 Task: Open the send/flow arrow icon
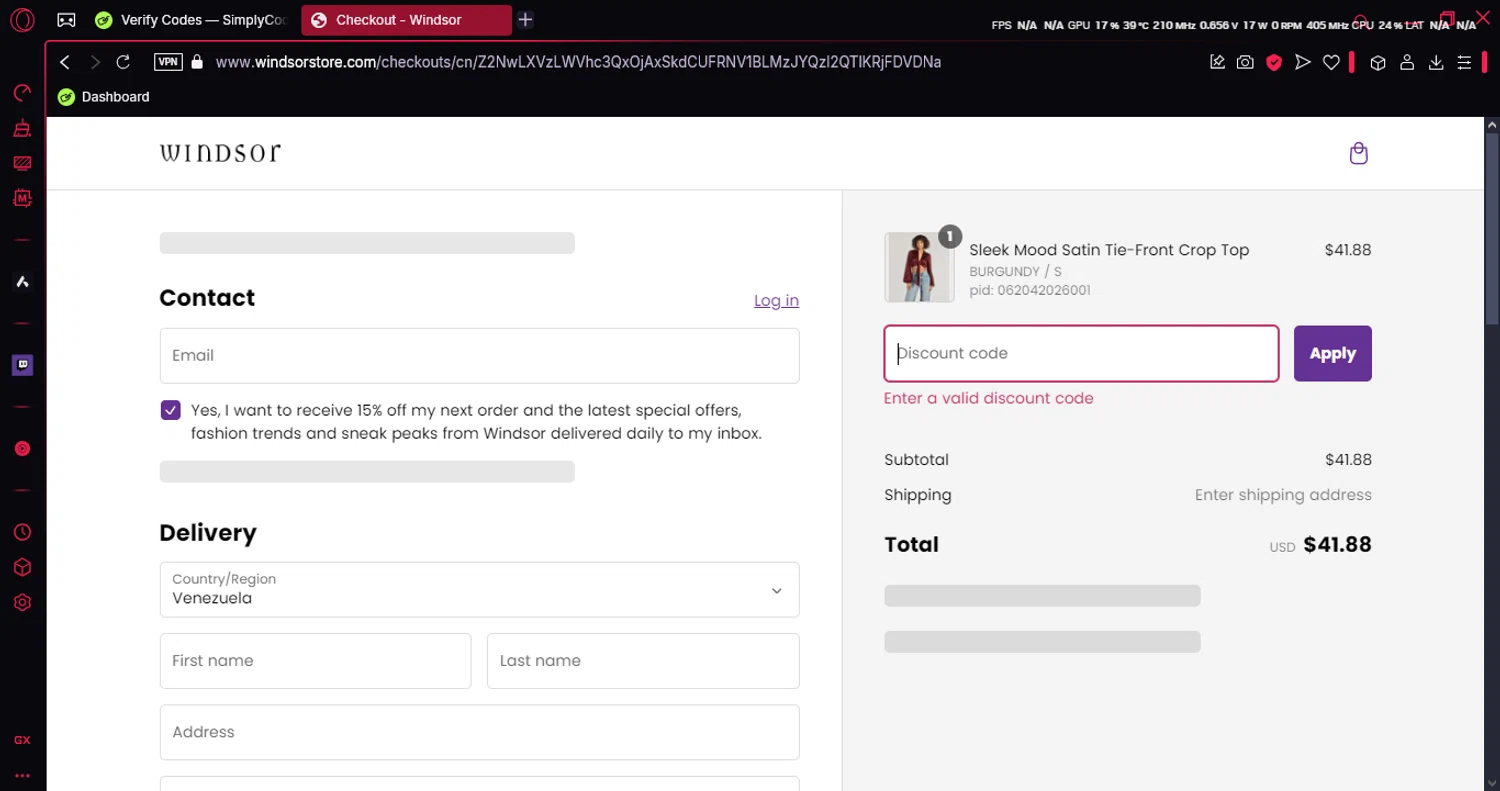[1302, 62]
